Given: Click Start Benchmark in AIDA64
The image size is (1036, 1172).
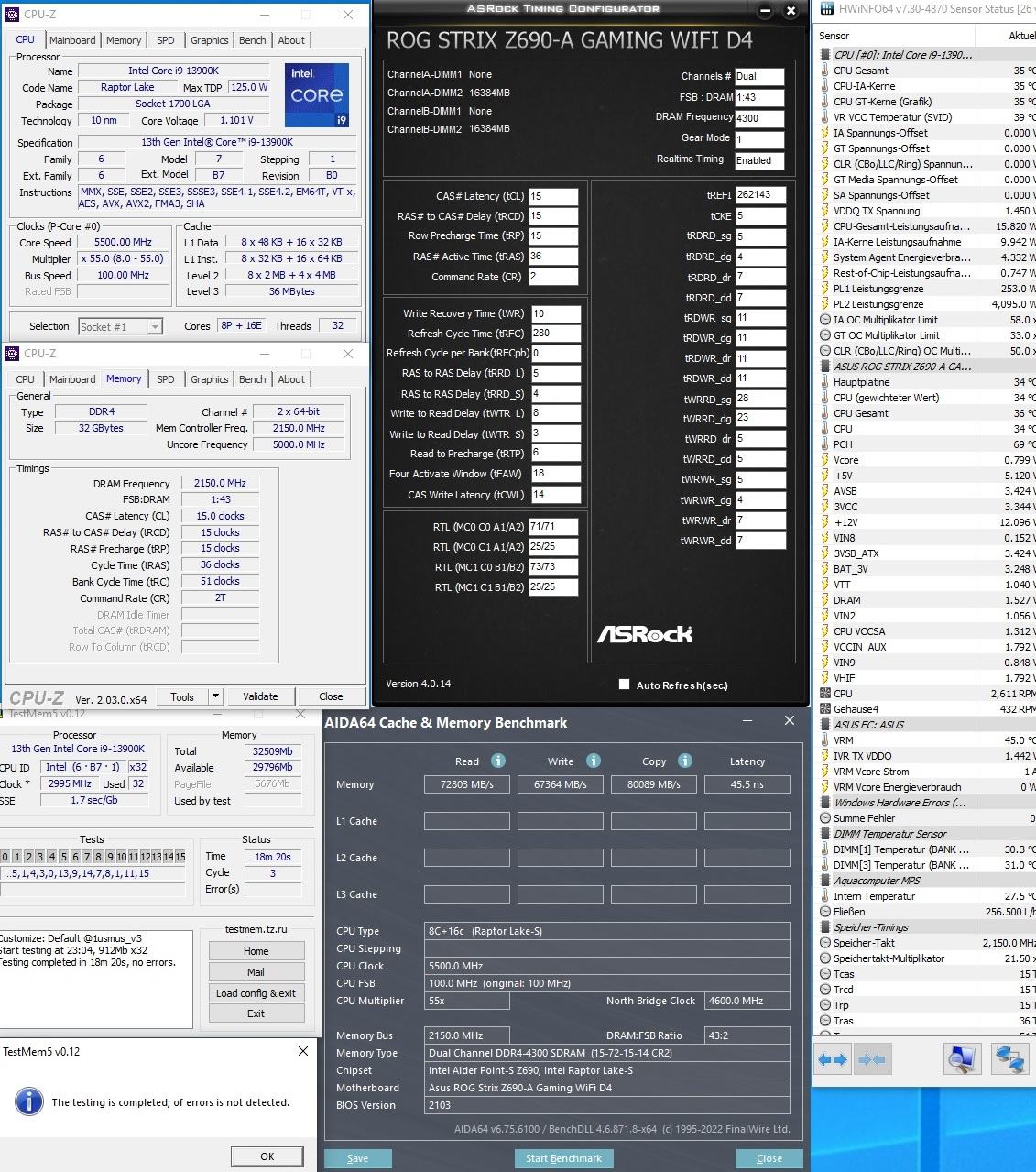Looking at the screenshot, I should coord(563,1158).
